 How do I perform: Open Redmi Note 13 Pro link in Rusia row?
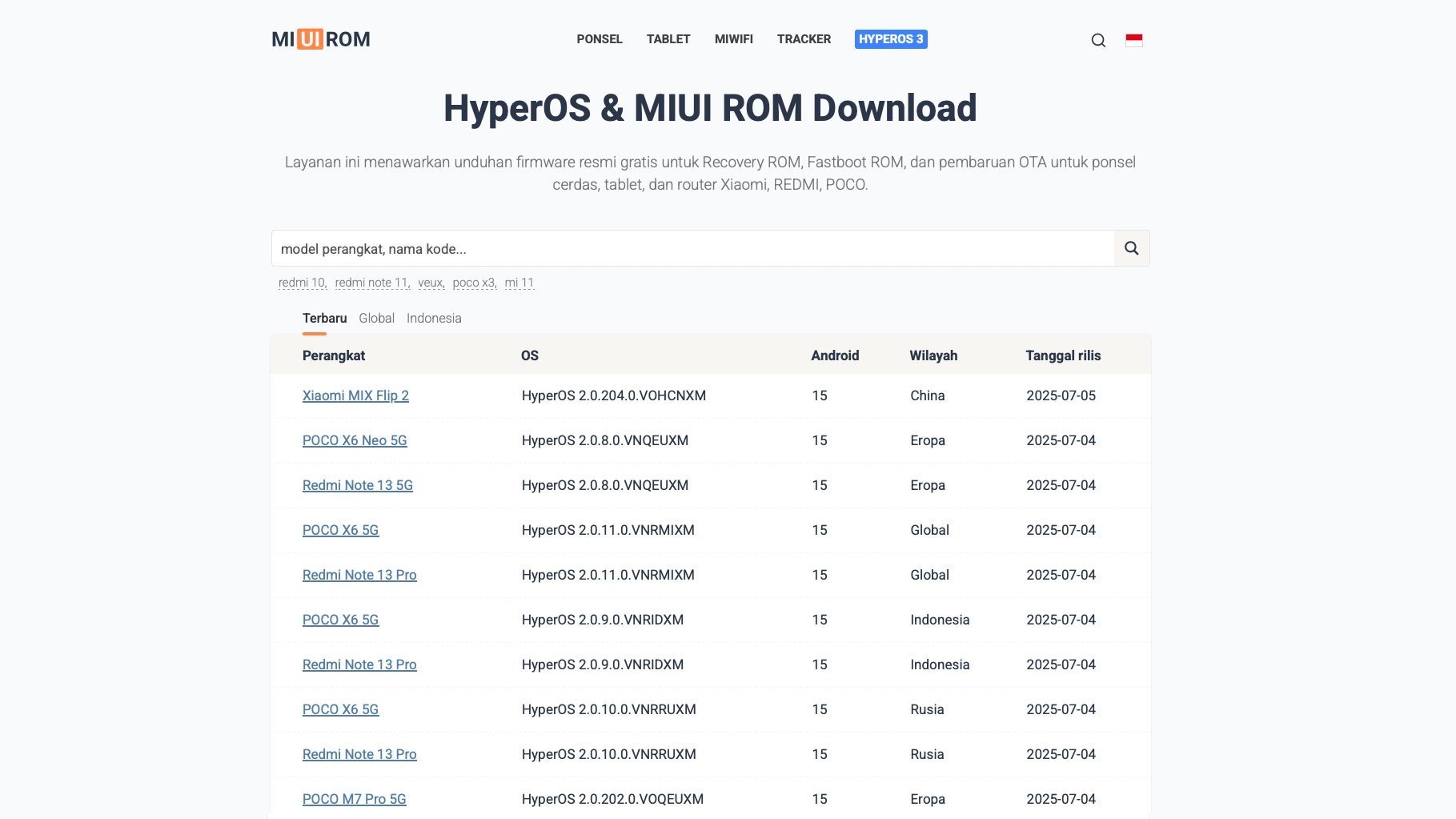click(x=359, y=754)
